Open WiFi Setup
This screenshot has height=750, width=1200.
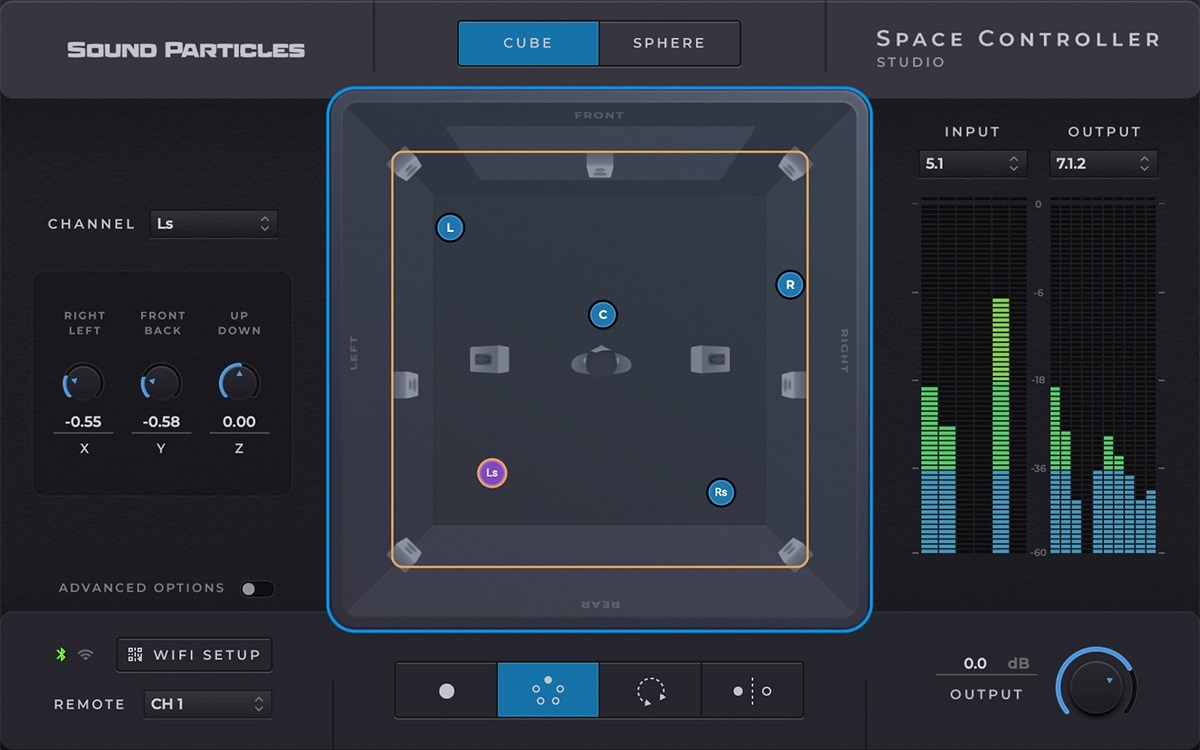(x=194, y=655)
